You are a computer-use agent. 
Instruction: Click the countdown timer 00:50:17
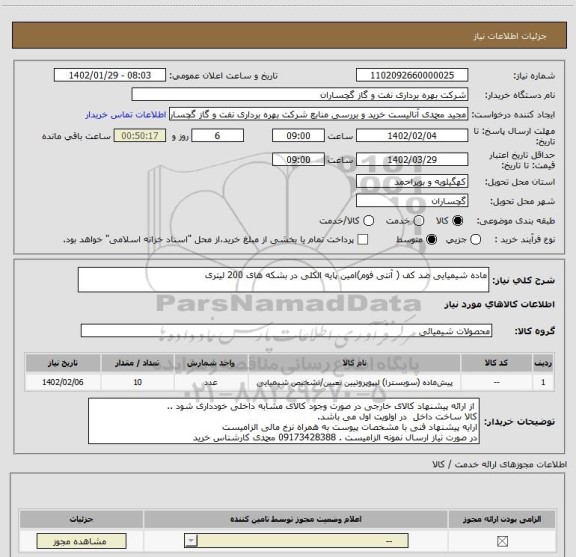(140, 136)
